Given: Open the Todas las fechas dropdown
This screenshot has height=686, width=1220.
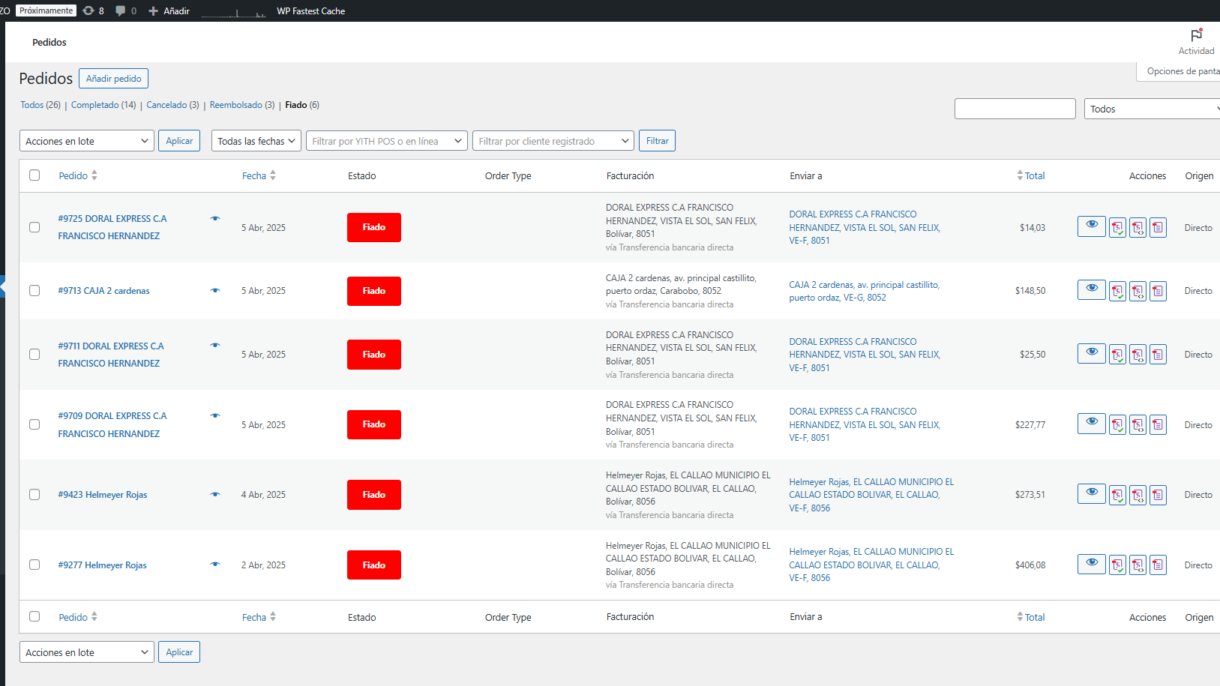Looking at the screenshot, I should (x=256, y=141).
